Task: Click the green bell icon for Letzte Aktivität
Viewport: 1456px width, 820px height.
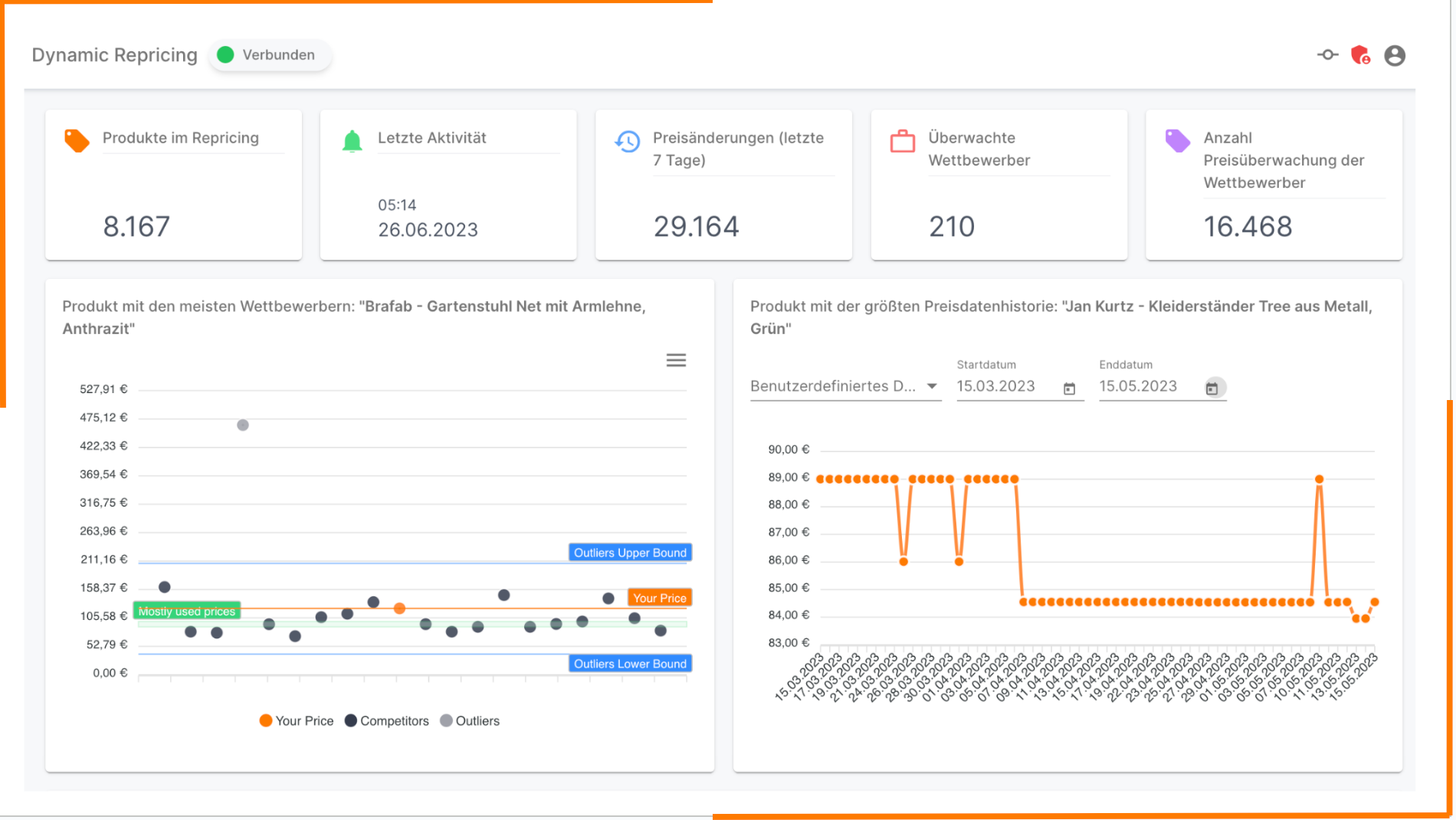Action: (x=352, y=141)
